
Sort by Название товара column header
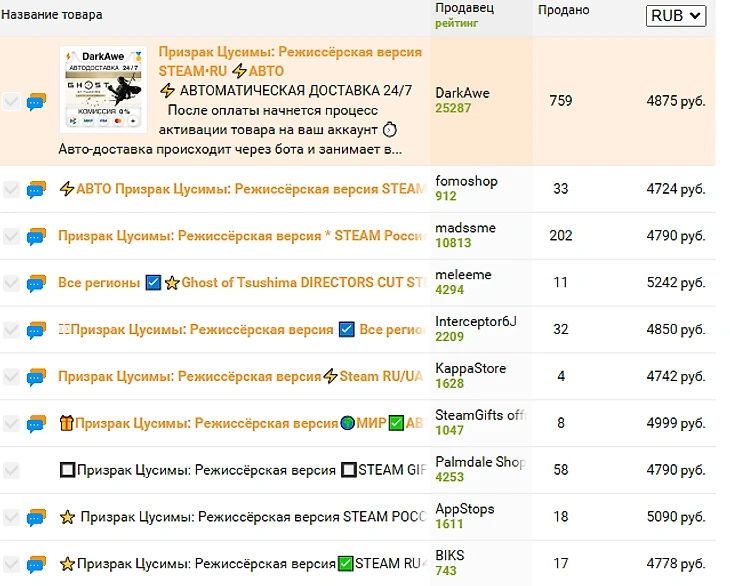[51, 15]
